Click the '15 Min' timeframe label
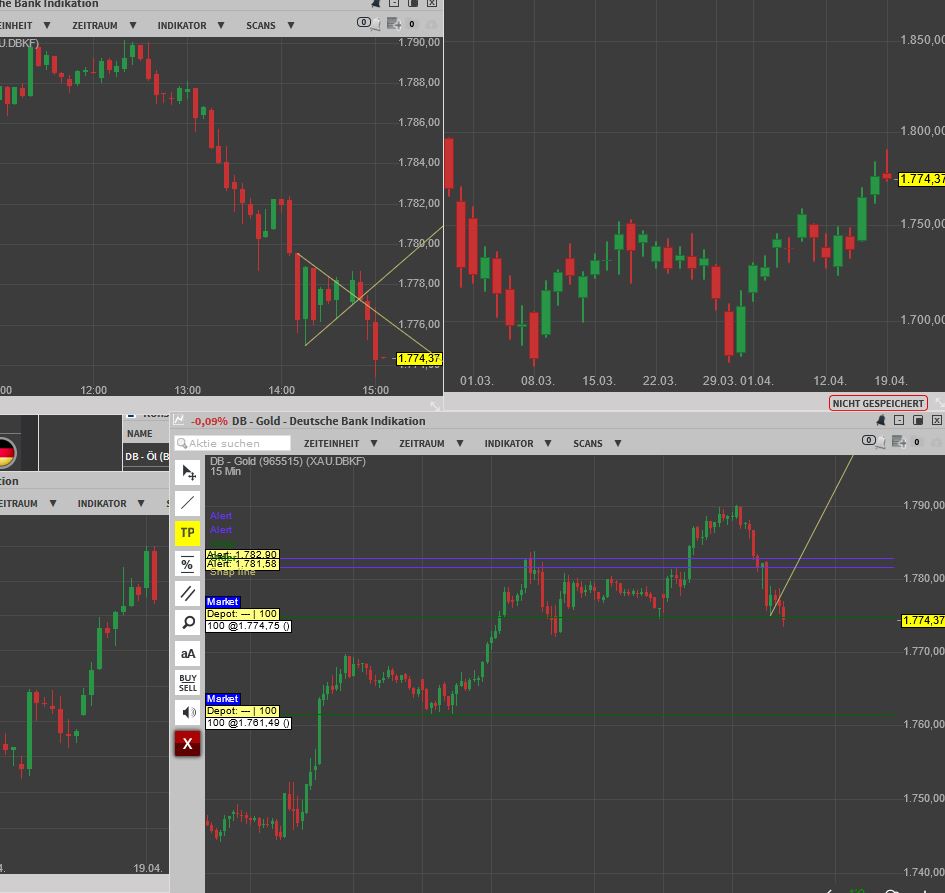This screenshot has width=945, height=893. click(225, 471)
